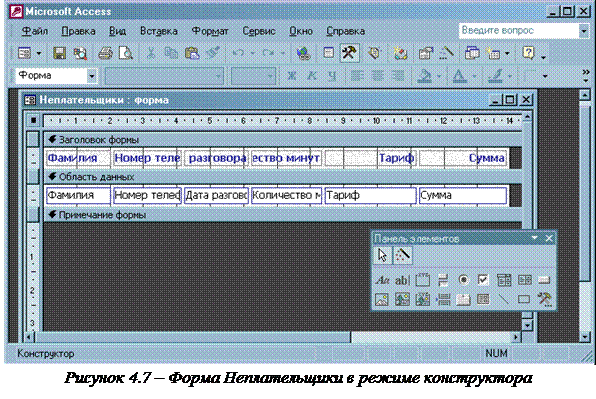Open the Properties sheet toolbar icon

click(426, 53)
